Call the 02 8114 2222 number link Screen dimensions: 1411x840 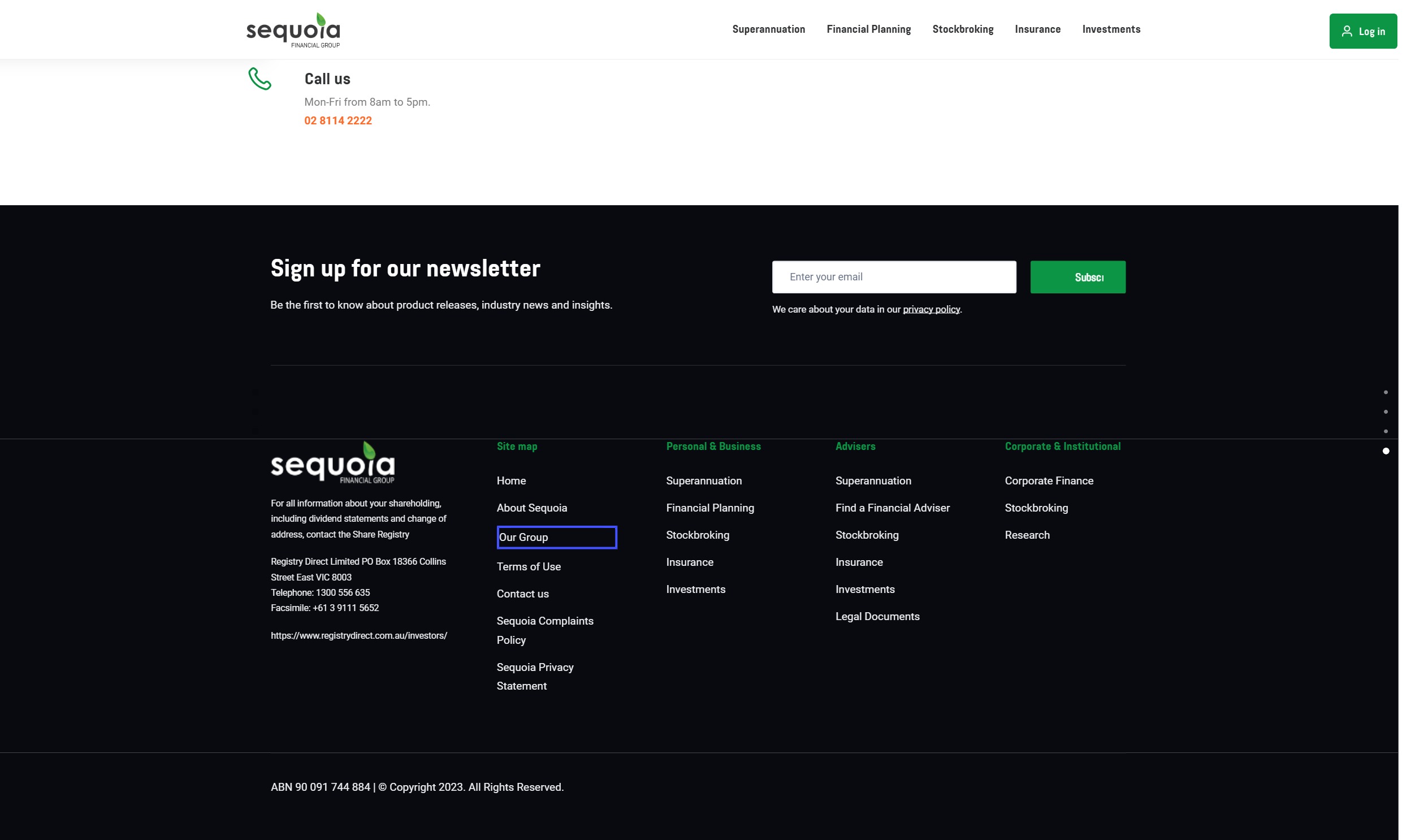click(338, 120)
